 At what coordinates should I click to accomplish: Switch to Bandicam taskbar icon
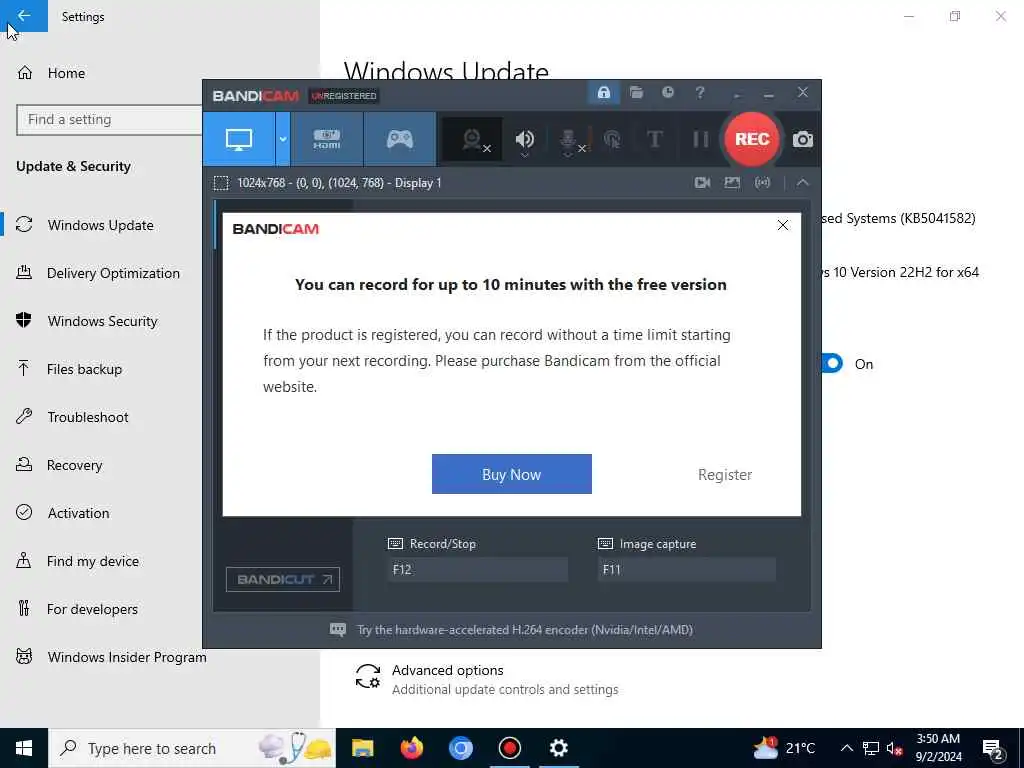point(509,748)
